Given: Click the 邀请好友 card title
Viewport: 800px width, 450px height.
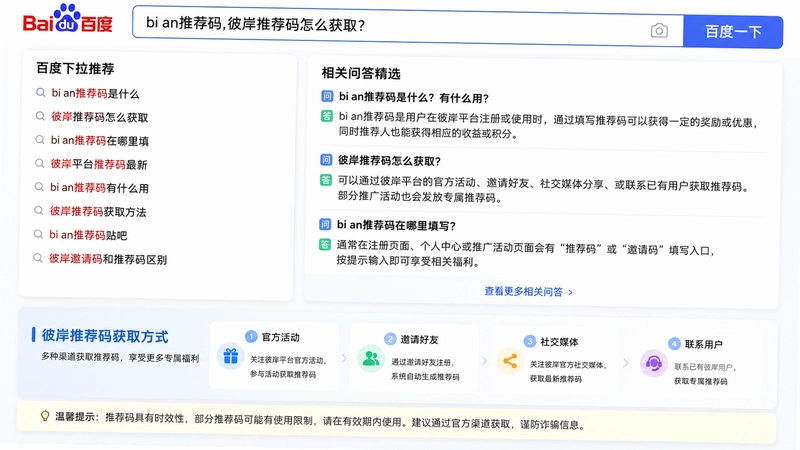Looking at the screenshot, I should click(419, 339).
